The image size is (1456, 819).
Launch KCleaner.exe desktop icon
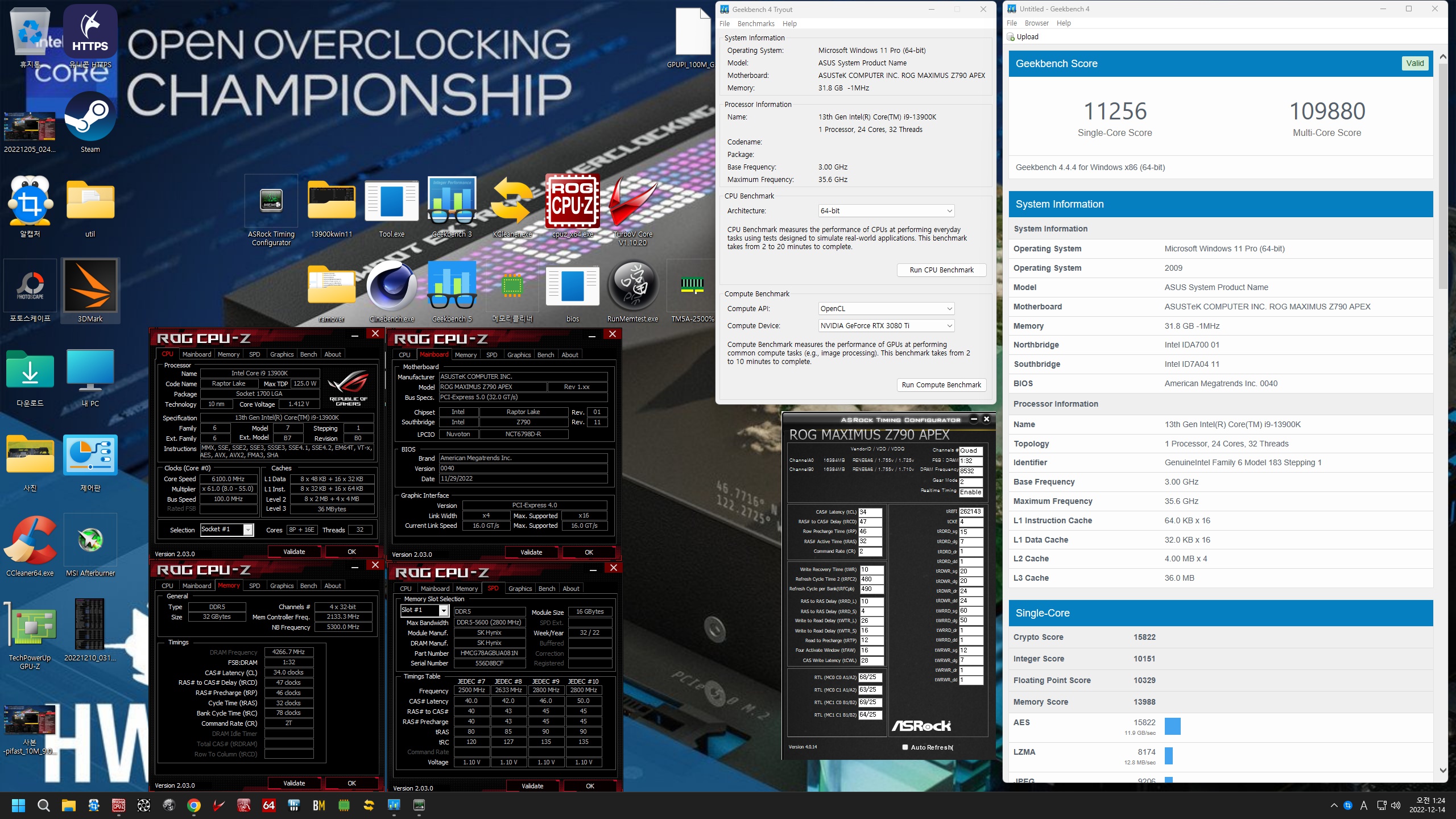pos(512,208)
